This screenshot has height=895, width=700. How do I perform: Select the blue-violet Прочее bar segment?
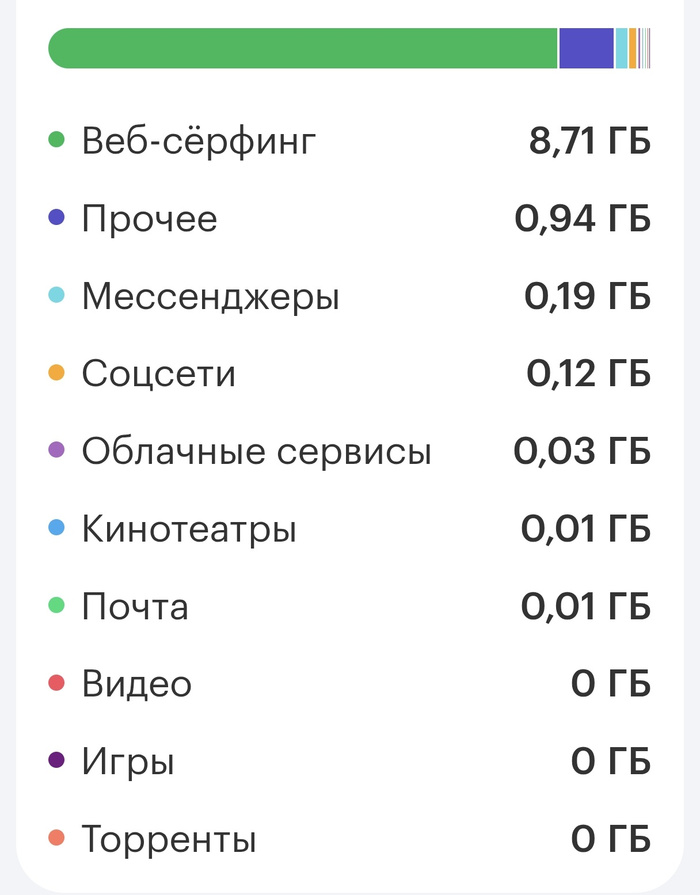[x=586, y=48]
